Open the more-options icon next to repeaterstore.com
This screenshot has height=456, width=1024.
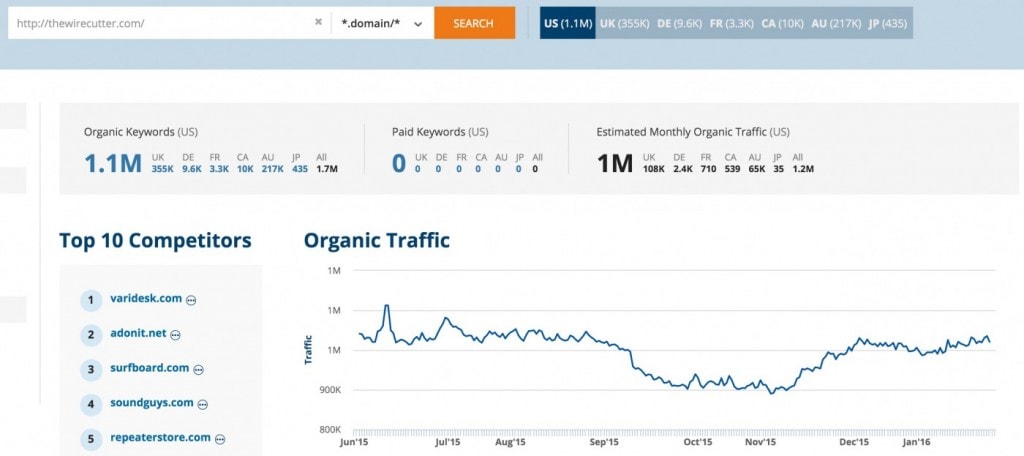click(220, 439)
